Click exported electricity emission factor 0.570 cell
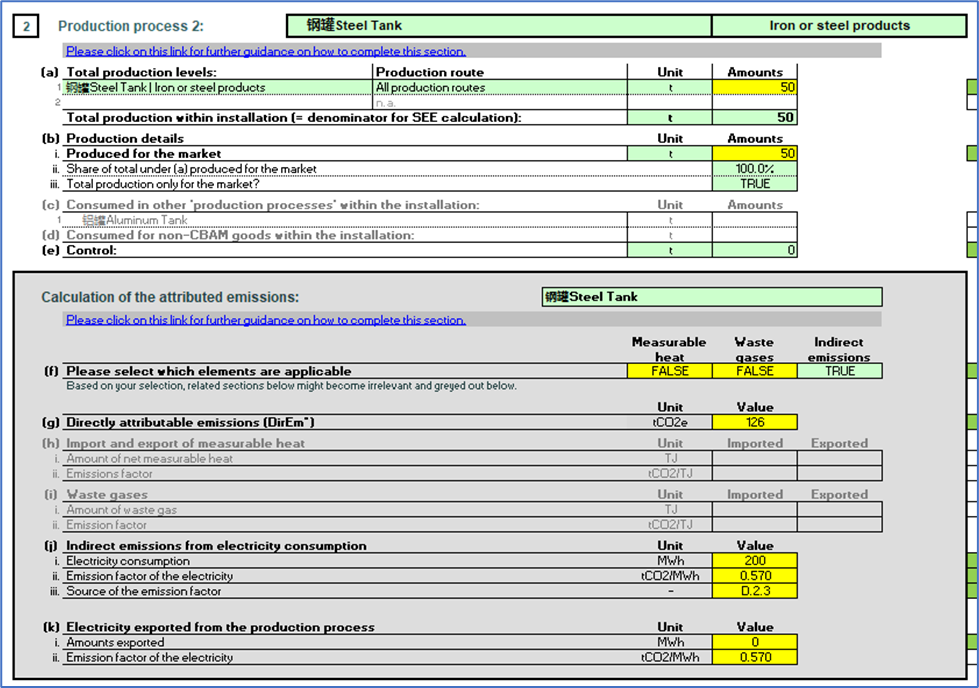This screenshot has width=979, height=688. pos(754,658)
